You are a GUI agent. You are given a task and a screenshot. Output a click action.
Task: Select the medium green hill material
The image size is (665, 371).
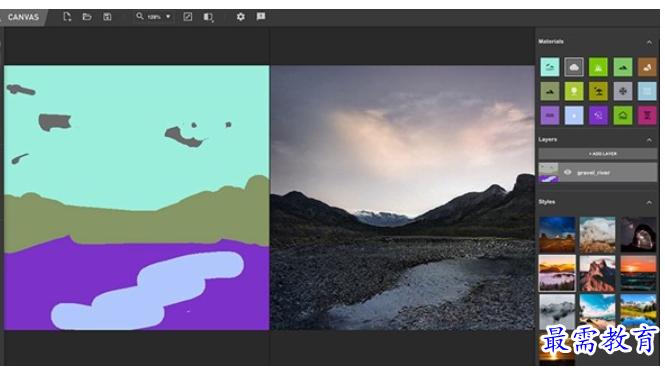pos(623,67)
